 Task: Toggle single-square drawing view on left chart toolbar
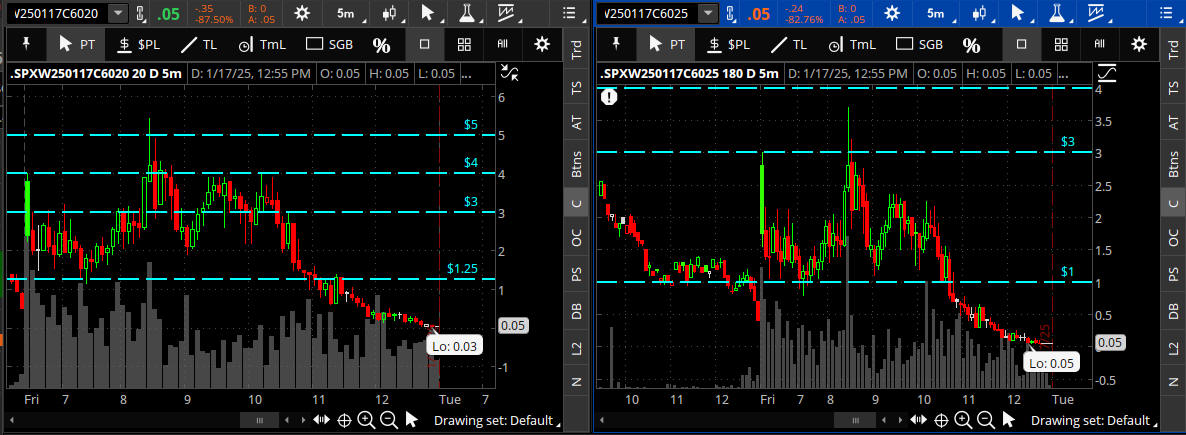click(425, 44)
